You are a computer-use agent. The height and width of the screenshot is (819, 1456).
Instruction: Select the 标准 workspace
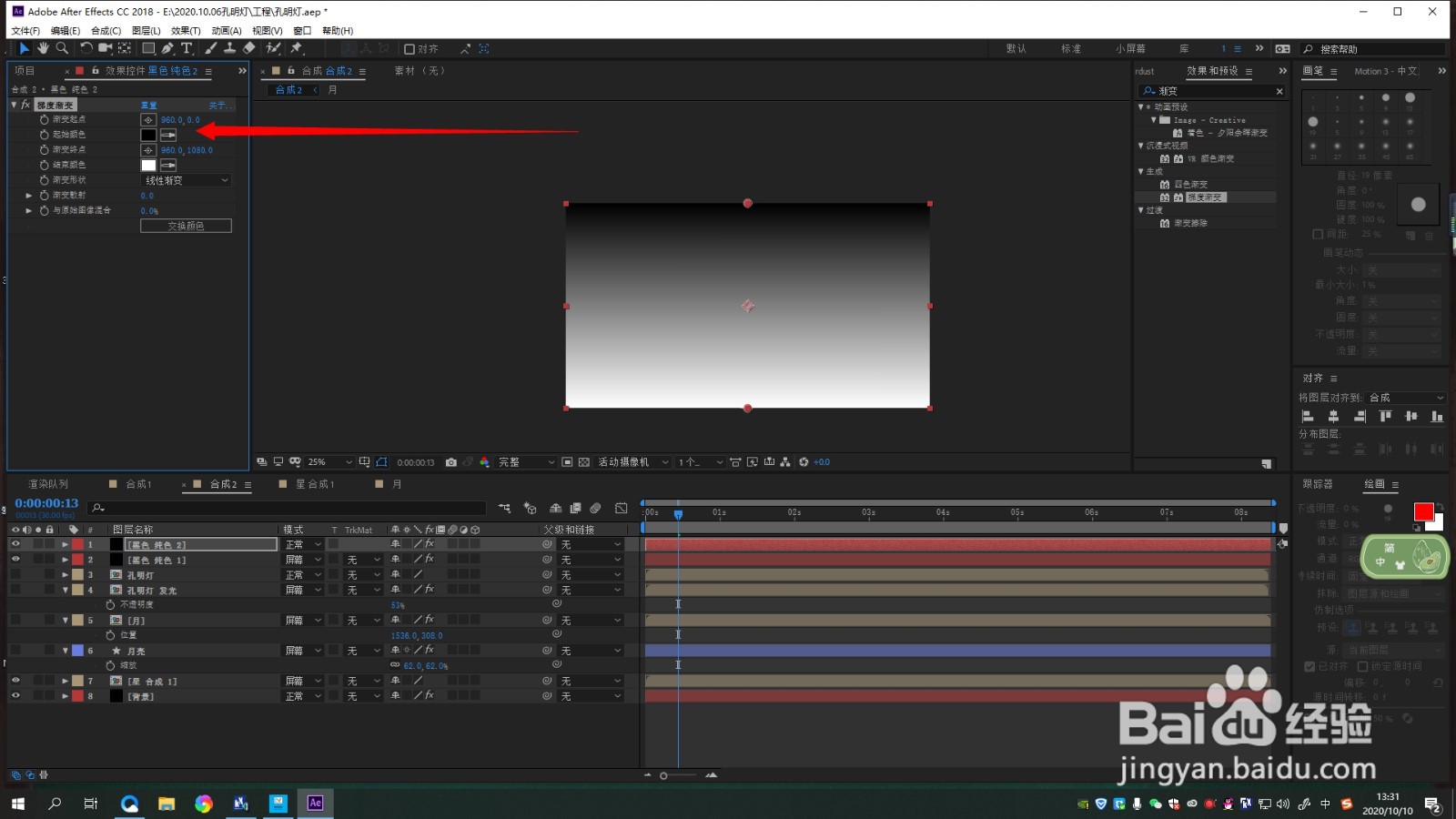(x=1071, y=49)
